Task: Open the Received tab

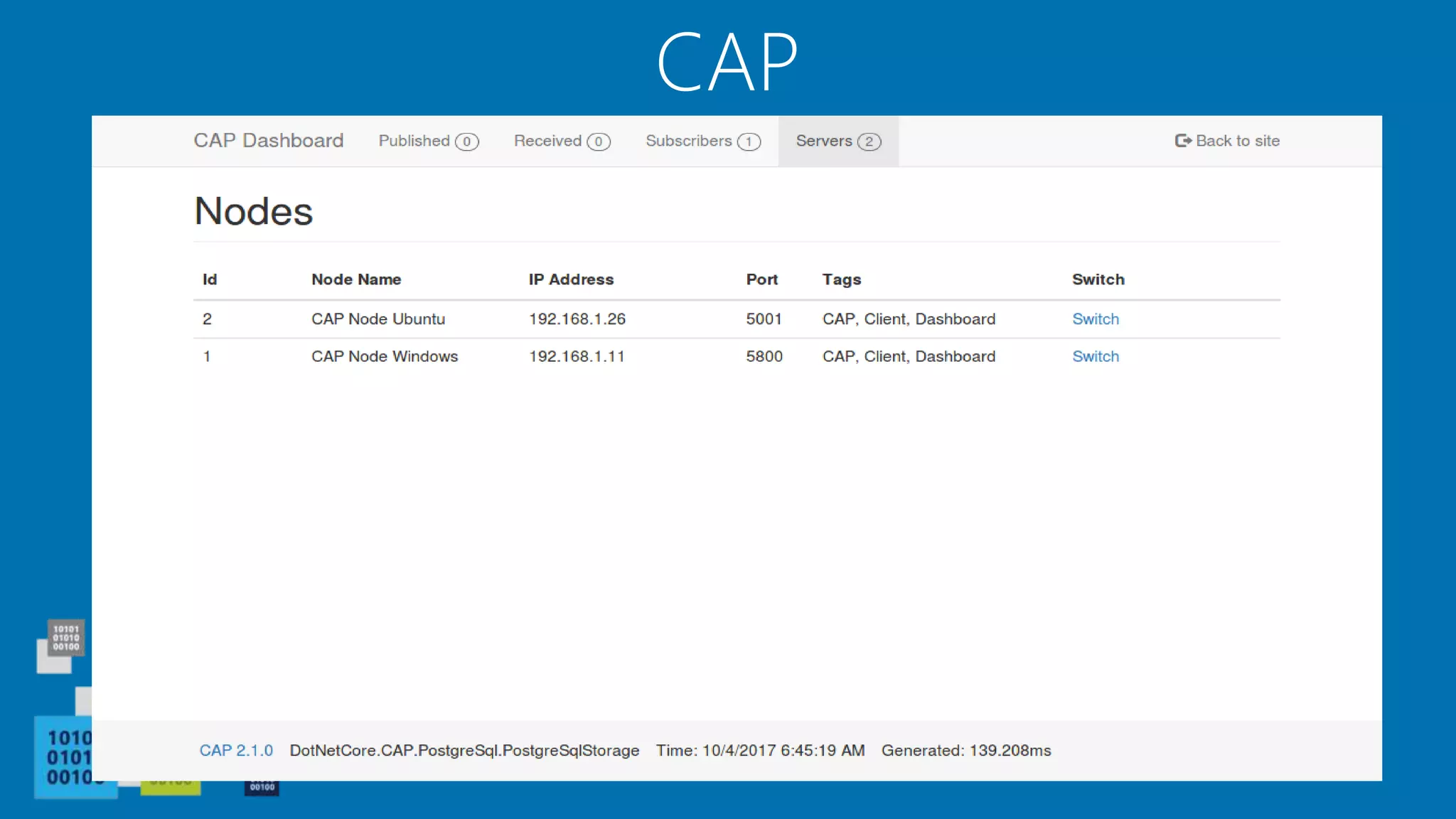Action: (x=547, y=141)
